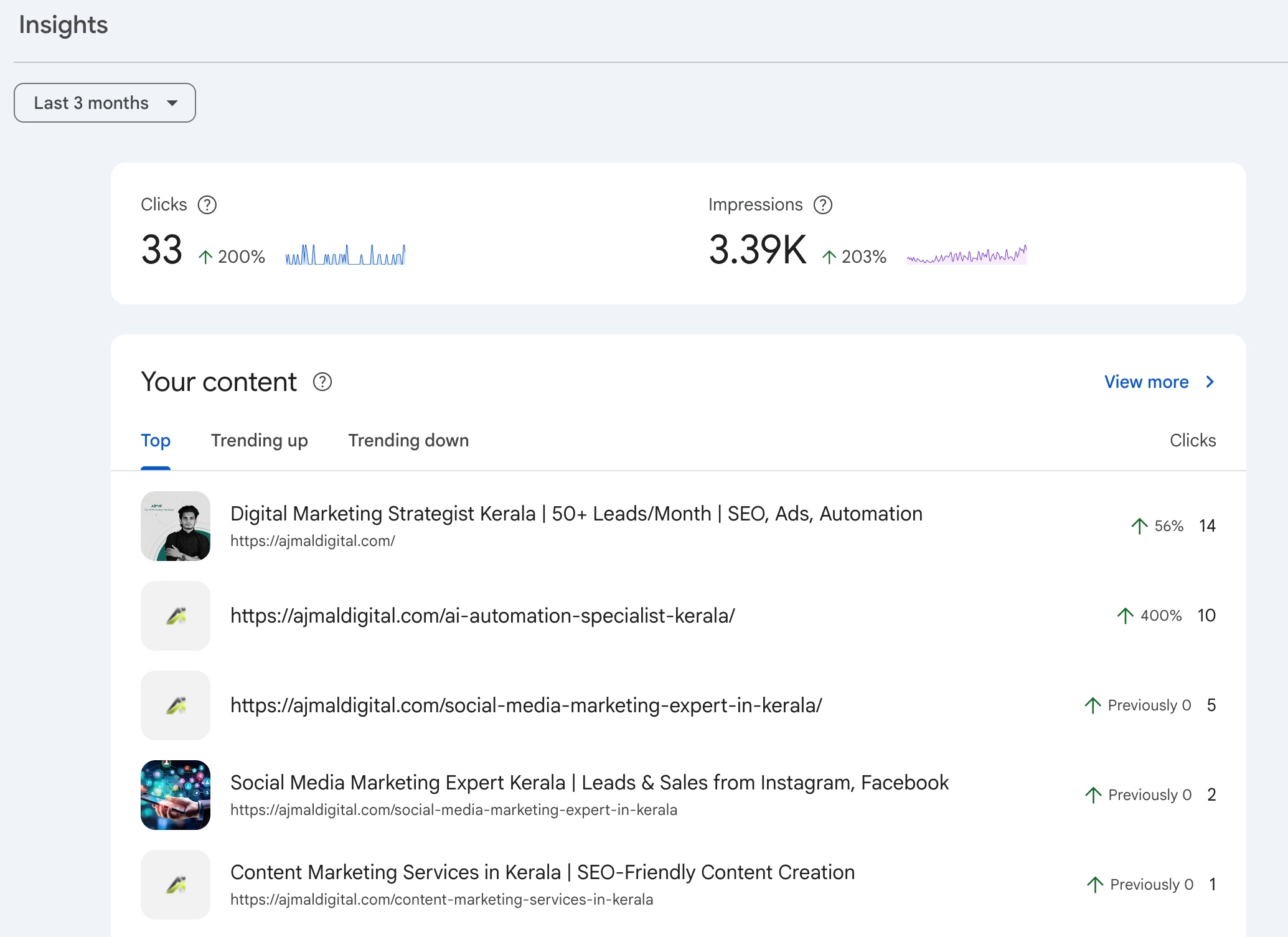Click the 10 clicks count
Viewport: 1288px width, 937px height.
coord(1206,616)
